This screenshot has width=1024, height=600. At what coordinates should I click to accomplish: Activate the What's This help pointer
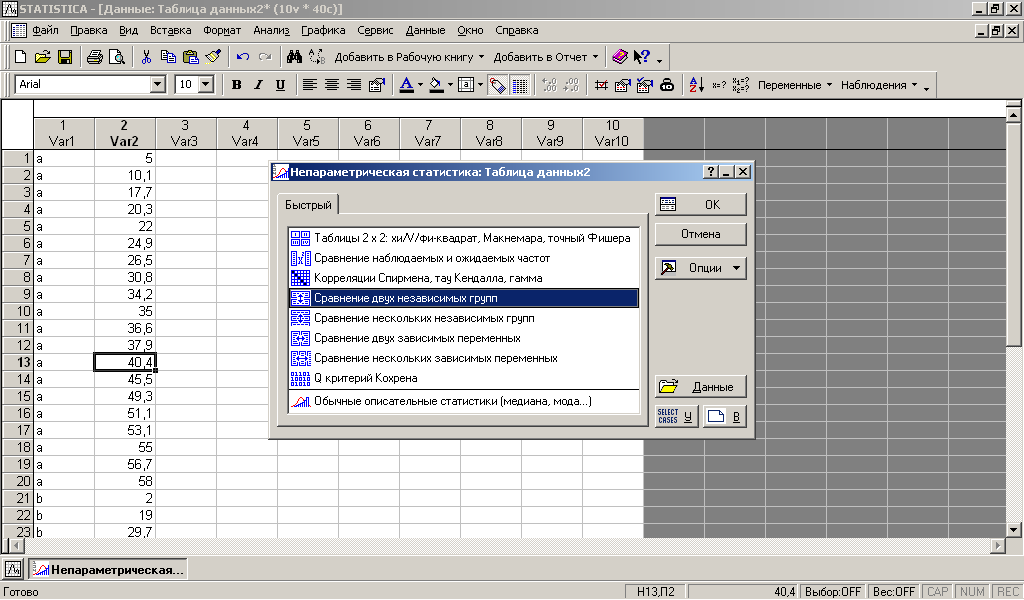click(x=641, y=57)
